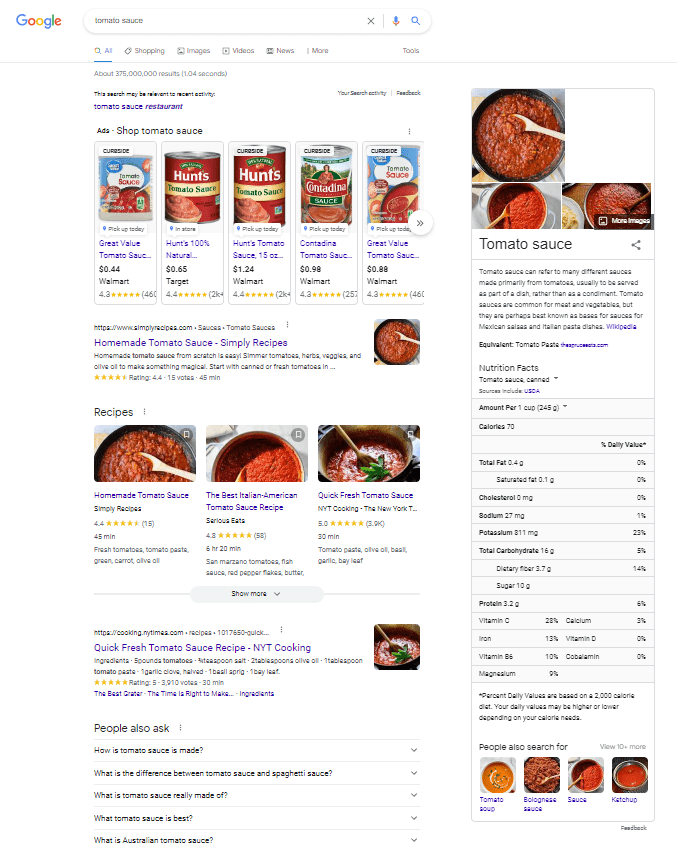Open the Shopping tab
This screenshot has width=677, height=843.
(x=145, y=51)
